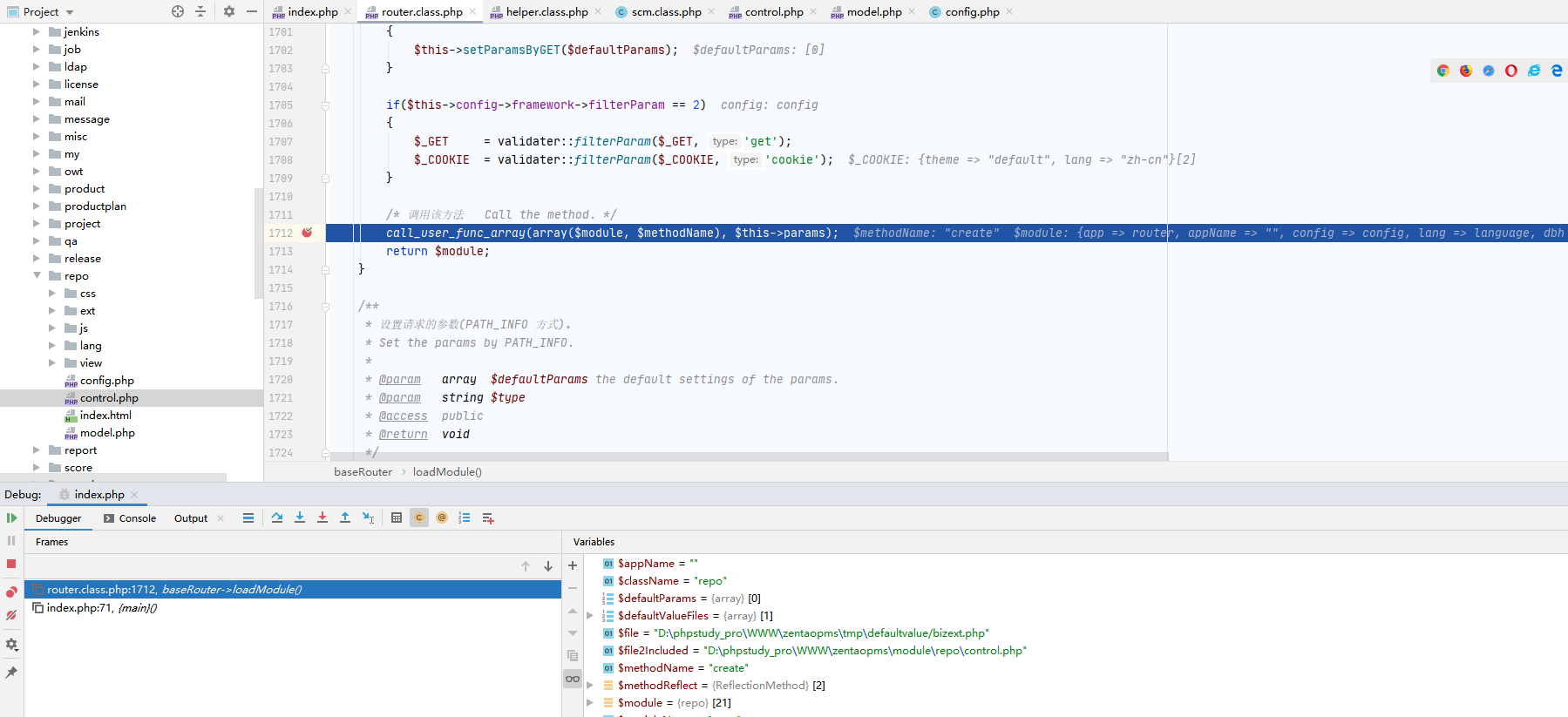Switch to the helper.class.php tab
The width and height of the screenshot is (1568, 717).
click(546, 11)
